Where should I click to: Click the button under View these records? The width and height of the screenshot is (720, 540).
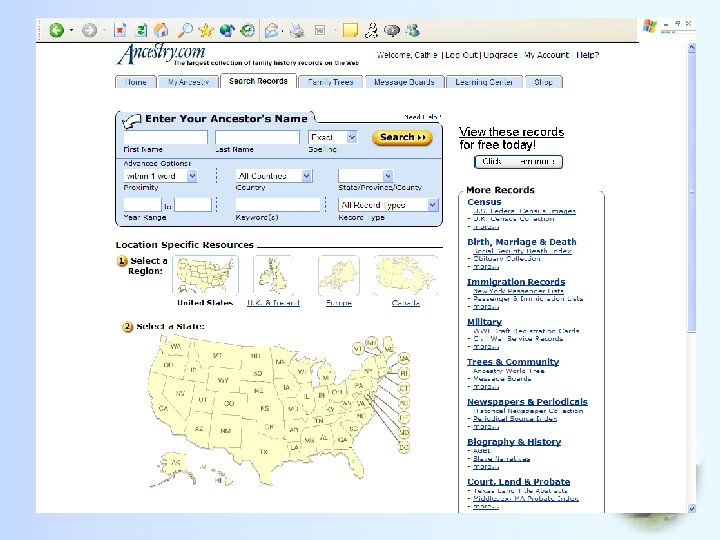[518, 162]
